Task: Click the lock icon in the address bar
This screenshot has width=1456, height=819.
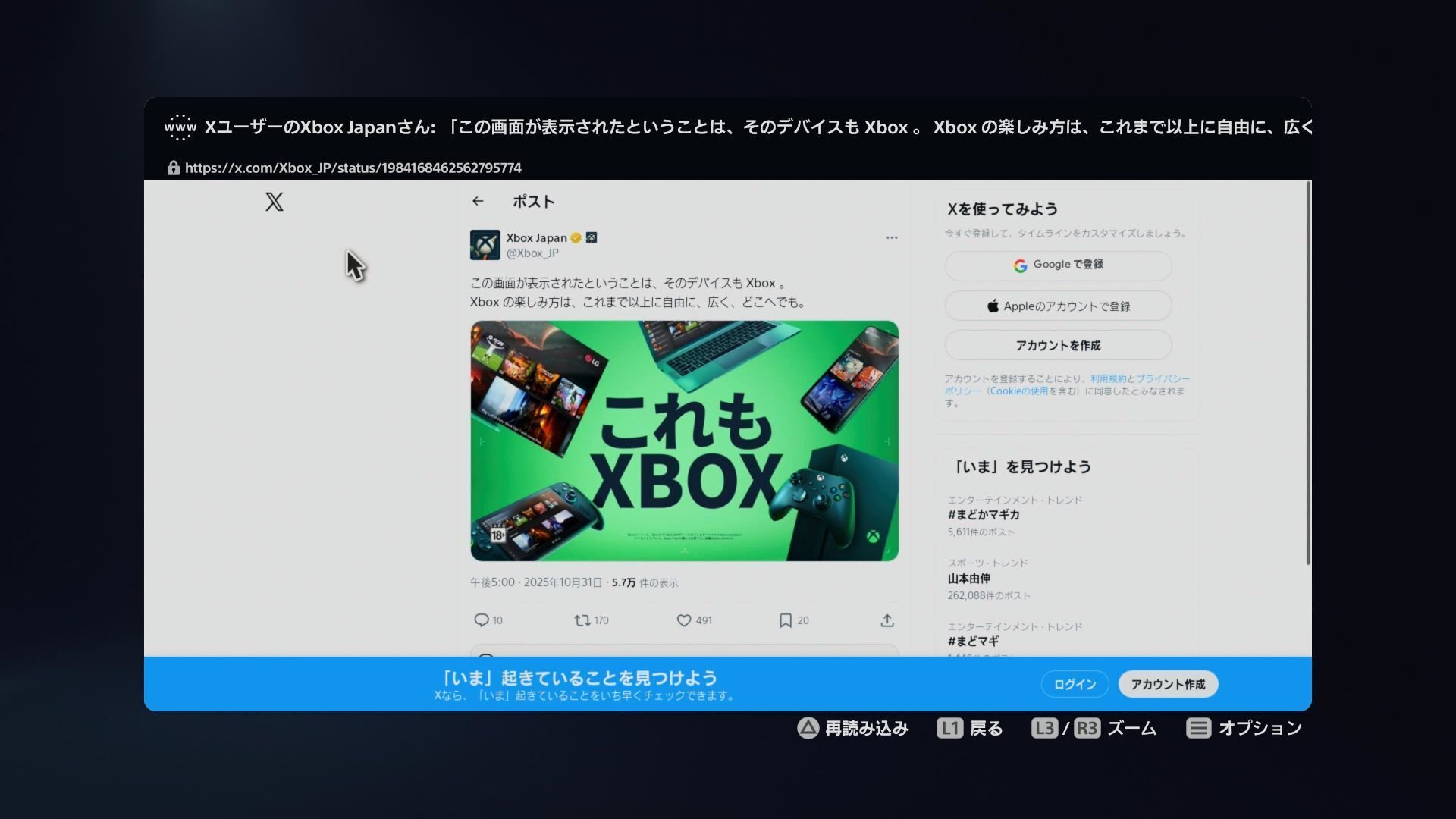Action: [173, 167]
